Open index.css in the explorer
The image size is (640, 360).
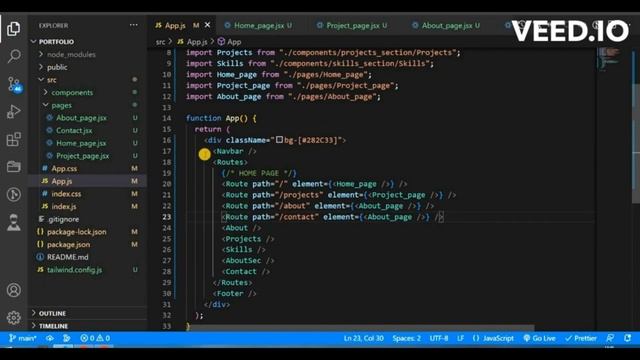pos(66,193)
